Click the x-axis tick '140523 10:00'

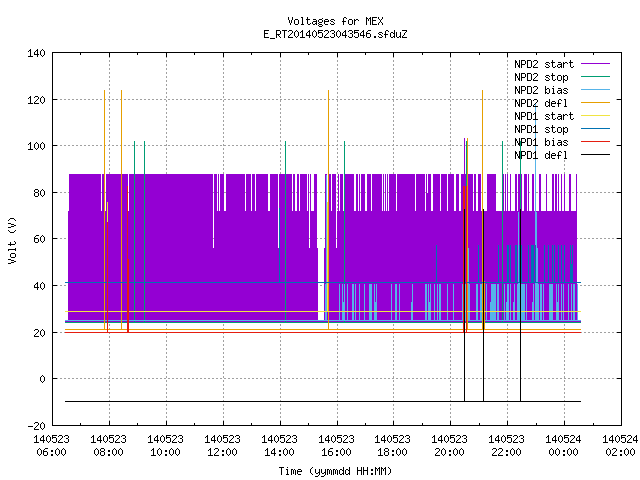(x=165, y=446)
